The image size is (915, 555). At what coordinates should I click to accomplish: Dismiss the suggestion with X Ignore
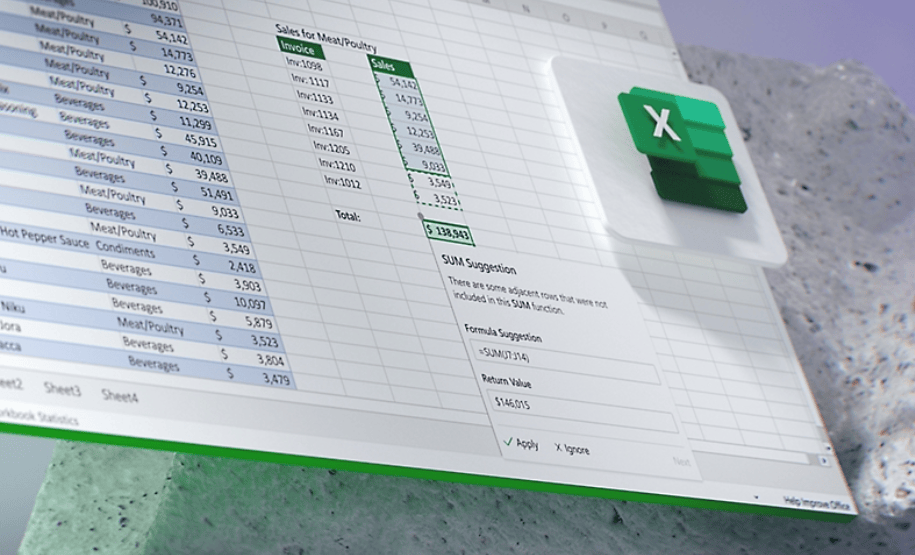click(572, 449)
